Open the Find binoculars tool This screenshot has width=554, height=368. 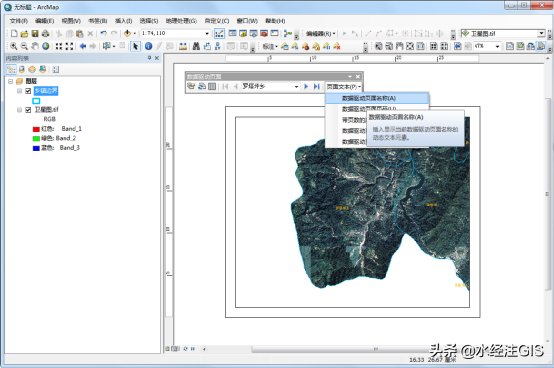[x=196, y=46]
